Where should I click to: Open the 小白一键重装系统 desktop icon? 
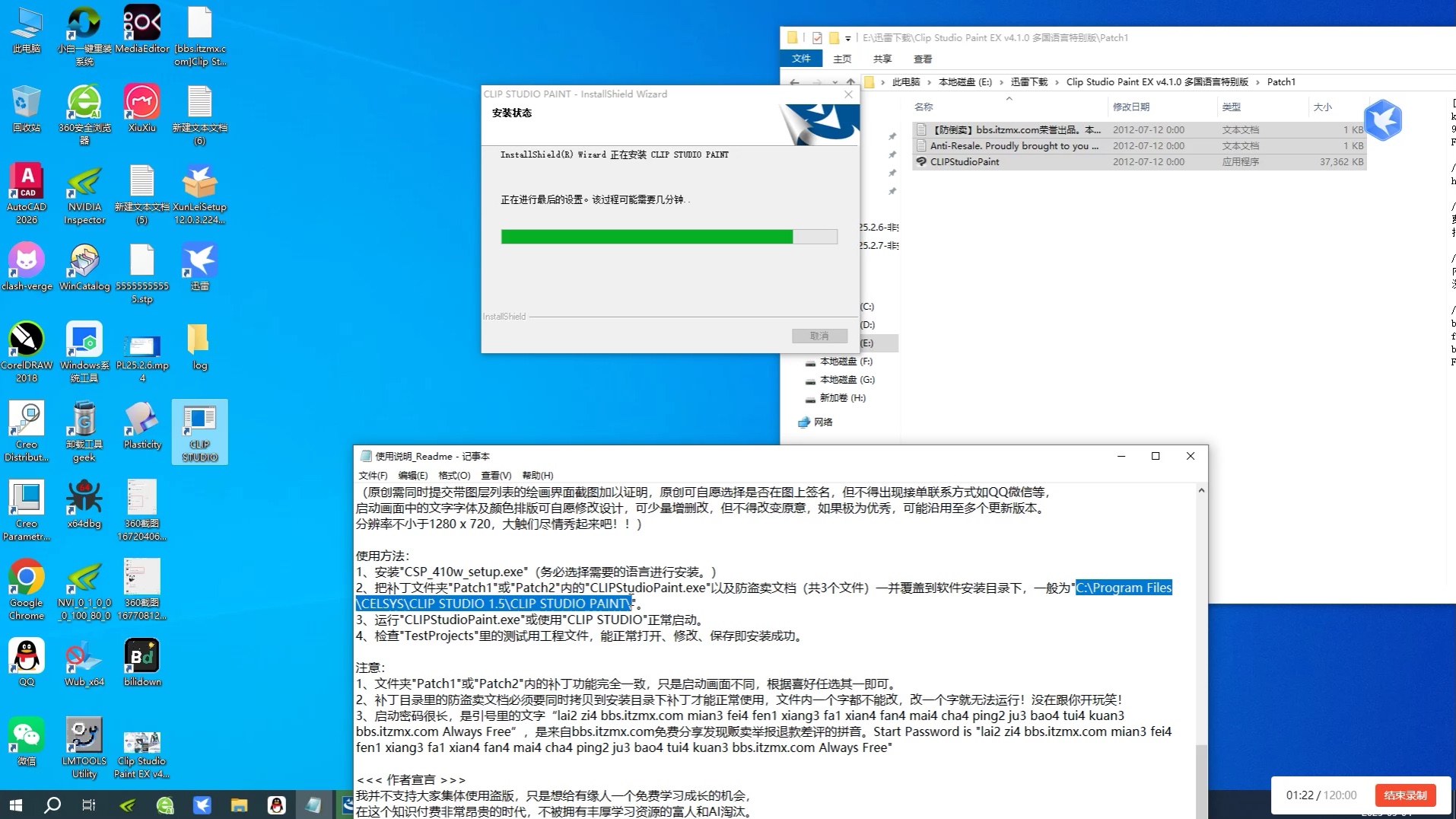(x=84, y=37)
